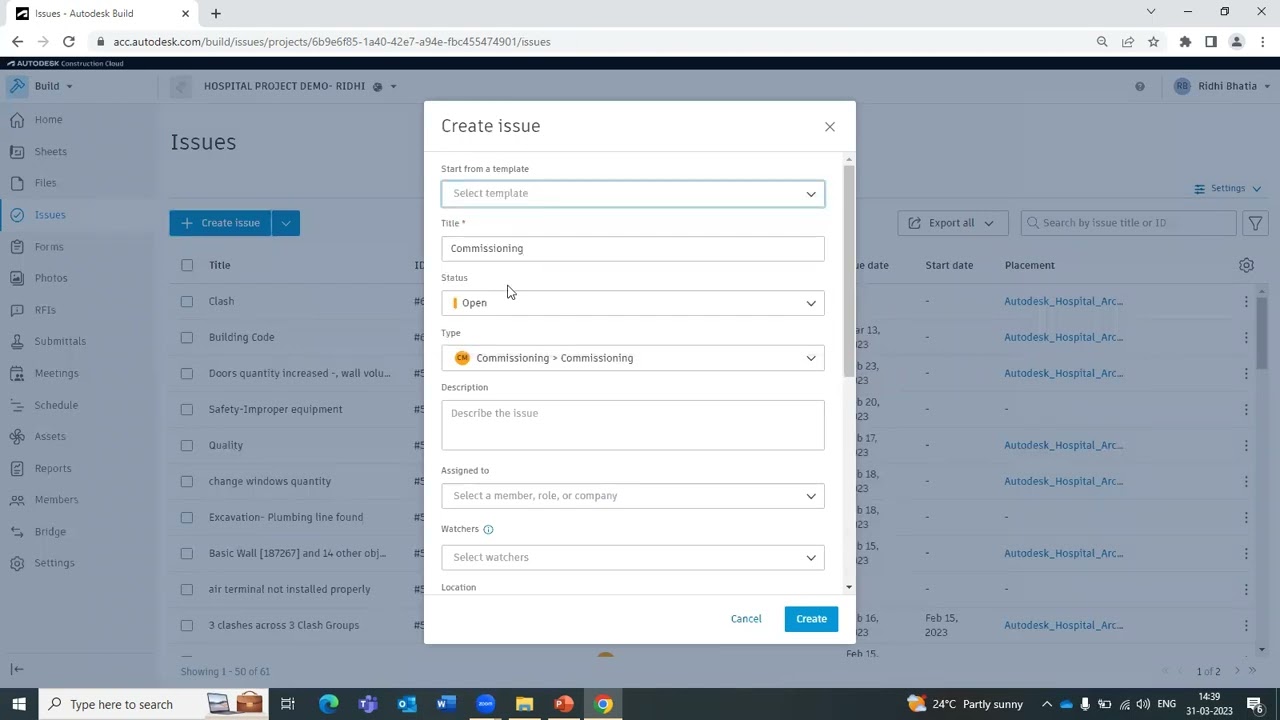Click Create issue button on Issues page
Viewport: 1280px width, 720px height.
[220, 223]
